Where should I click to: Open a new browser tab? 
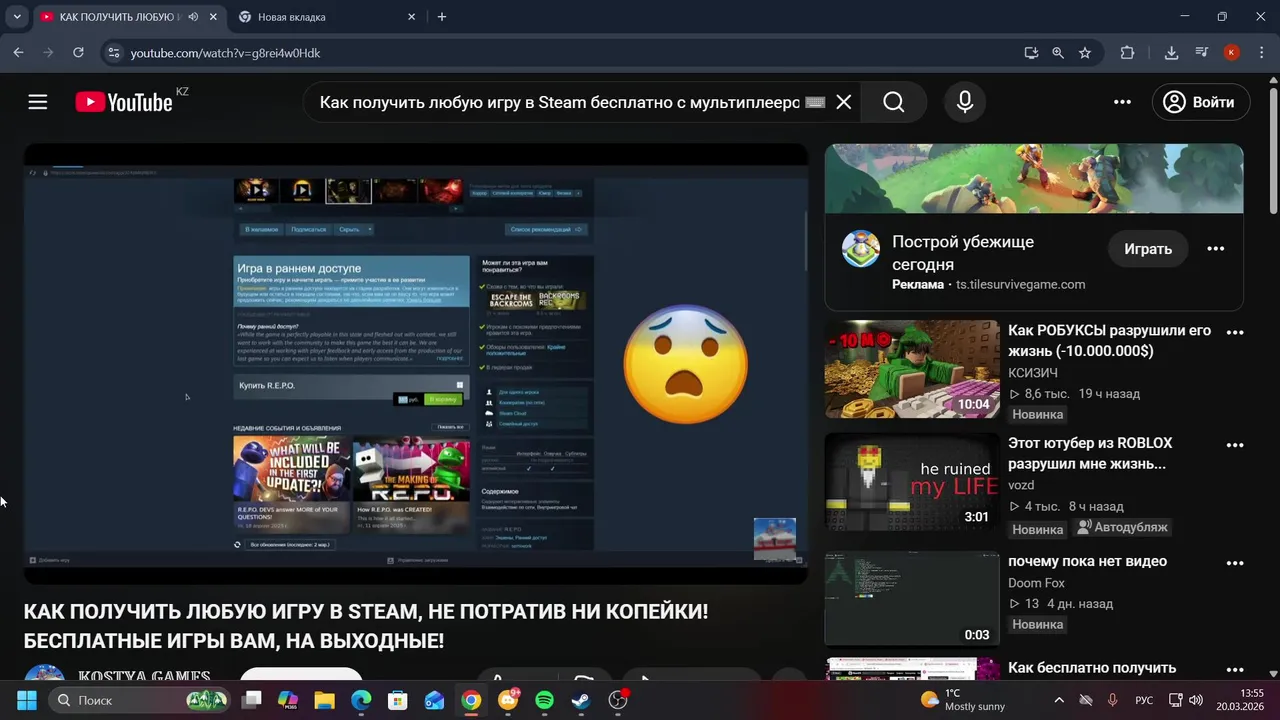pos(442,17)
